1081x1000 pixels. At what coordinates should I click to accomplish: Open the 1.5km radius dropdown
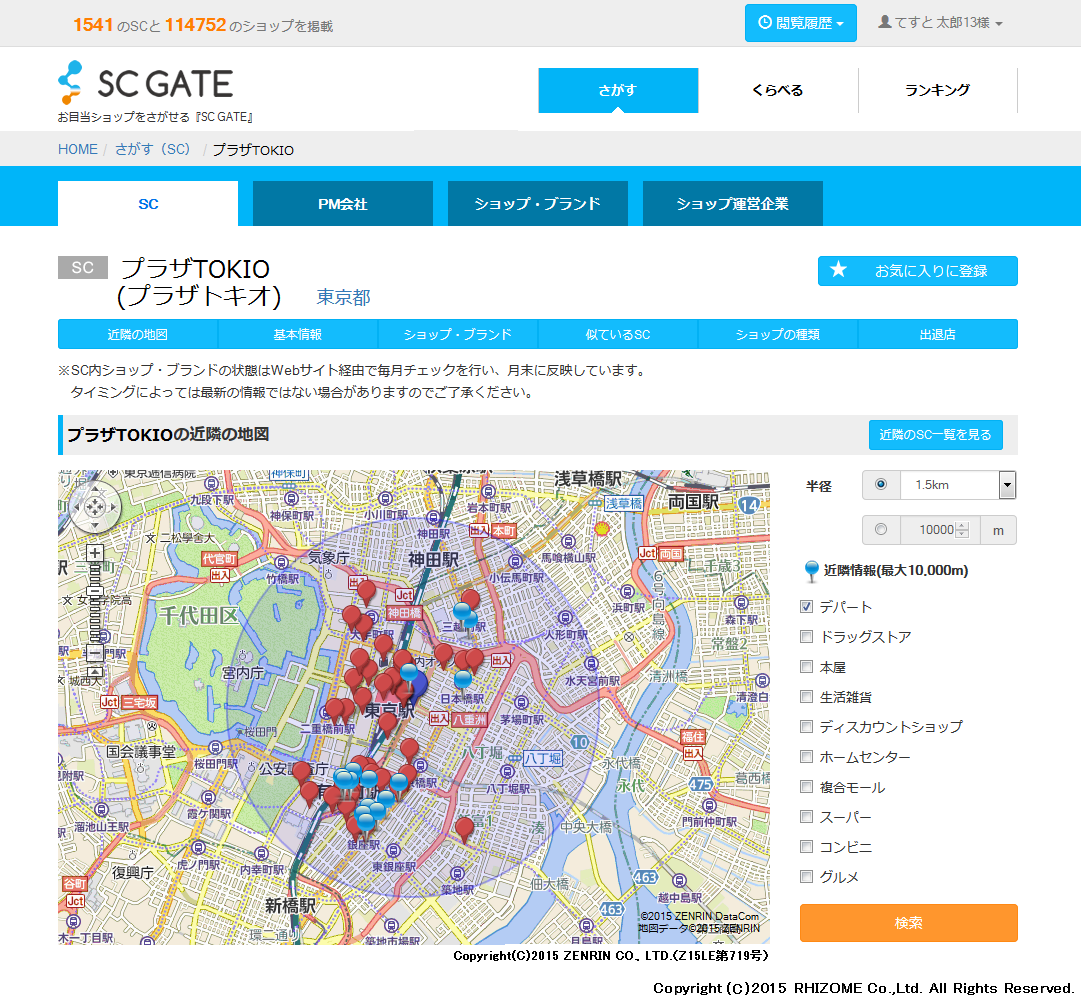tap(1007, 485)
